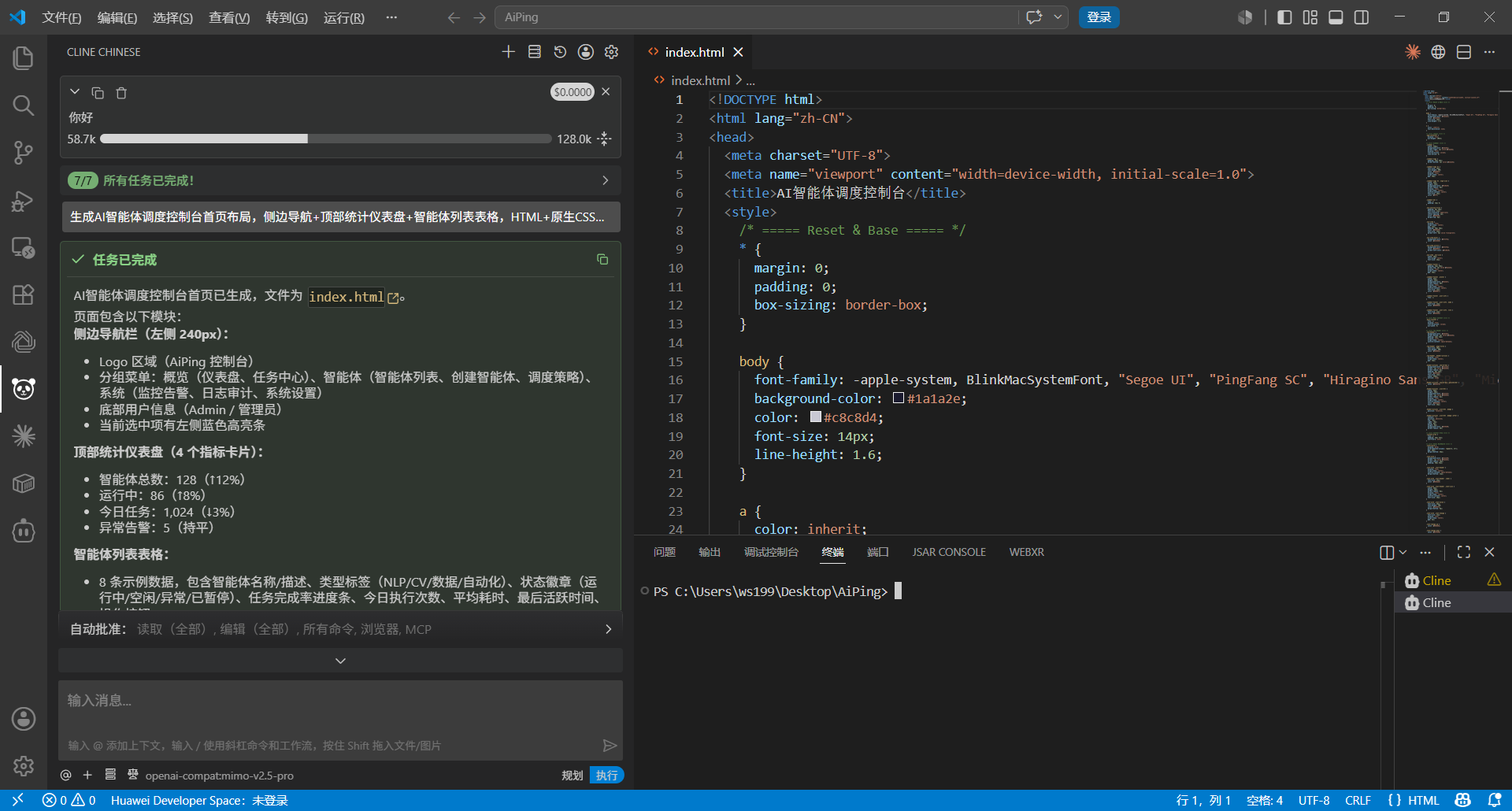Switch to the JSAR CONSOLE tab
Screen dimensions: 1512x811
(949, 552)
